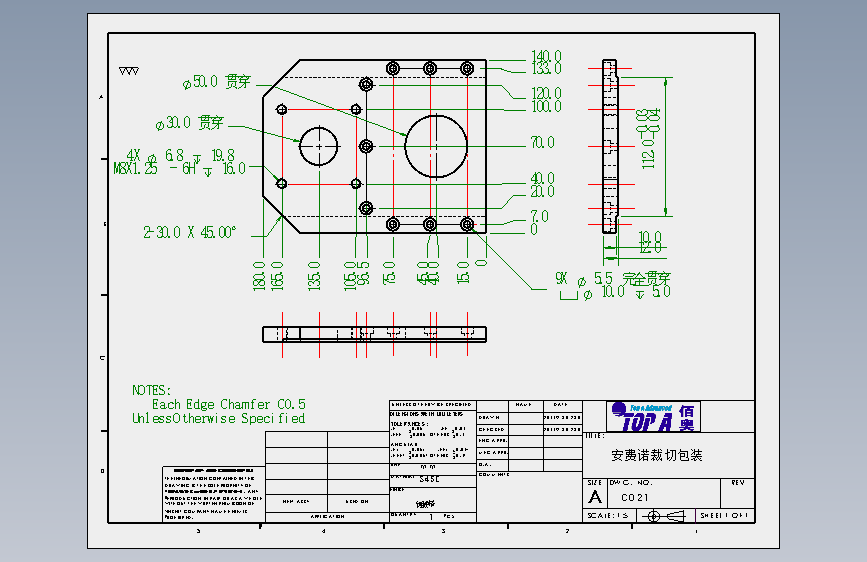Select the 140.0 ordinate dimension
The image size is (867, 562).
tap(546, 55)
